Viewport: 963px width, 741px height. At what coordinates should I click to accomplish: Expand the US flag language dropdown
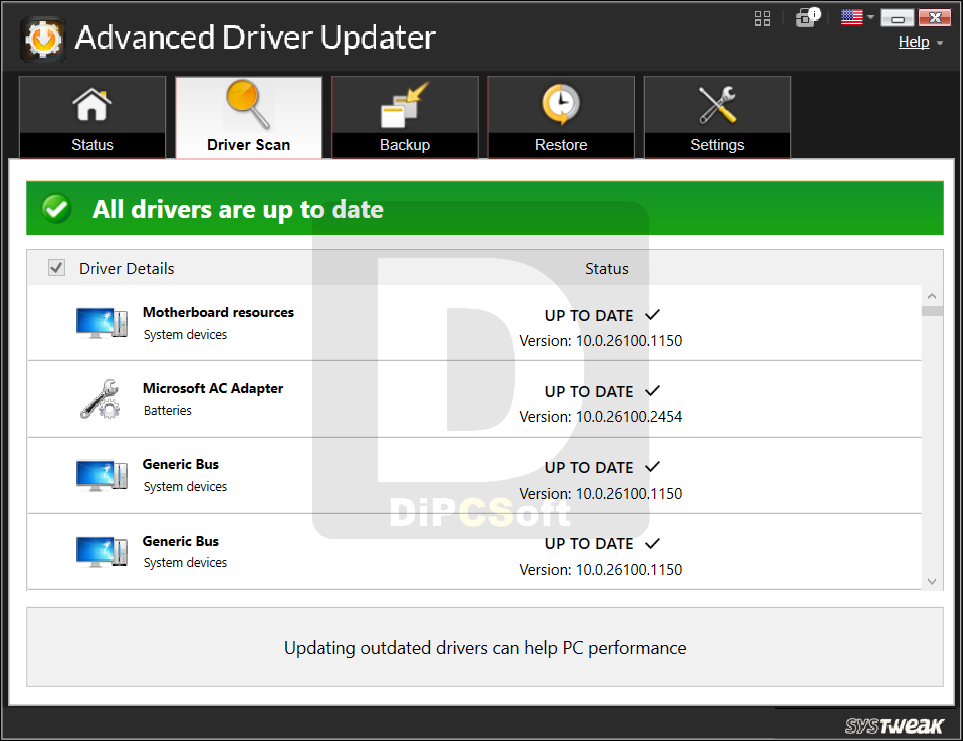point(857,17)
